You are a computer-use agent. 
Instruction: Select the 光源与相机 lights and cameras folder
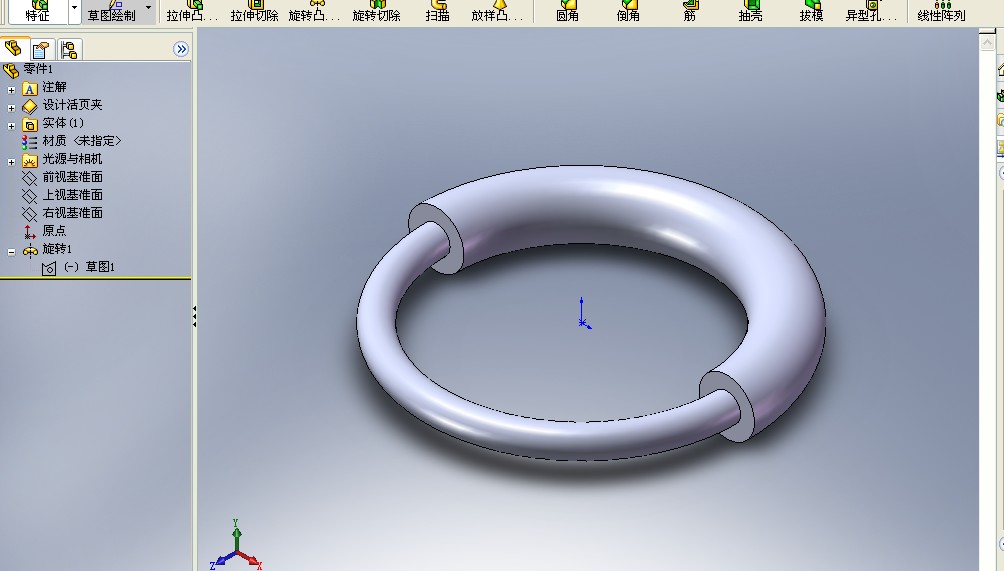[62, 159]
